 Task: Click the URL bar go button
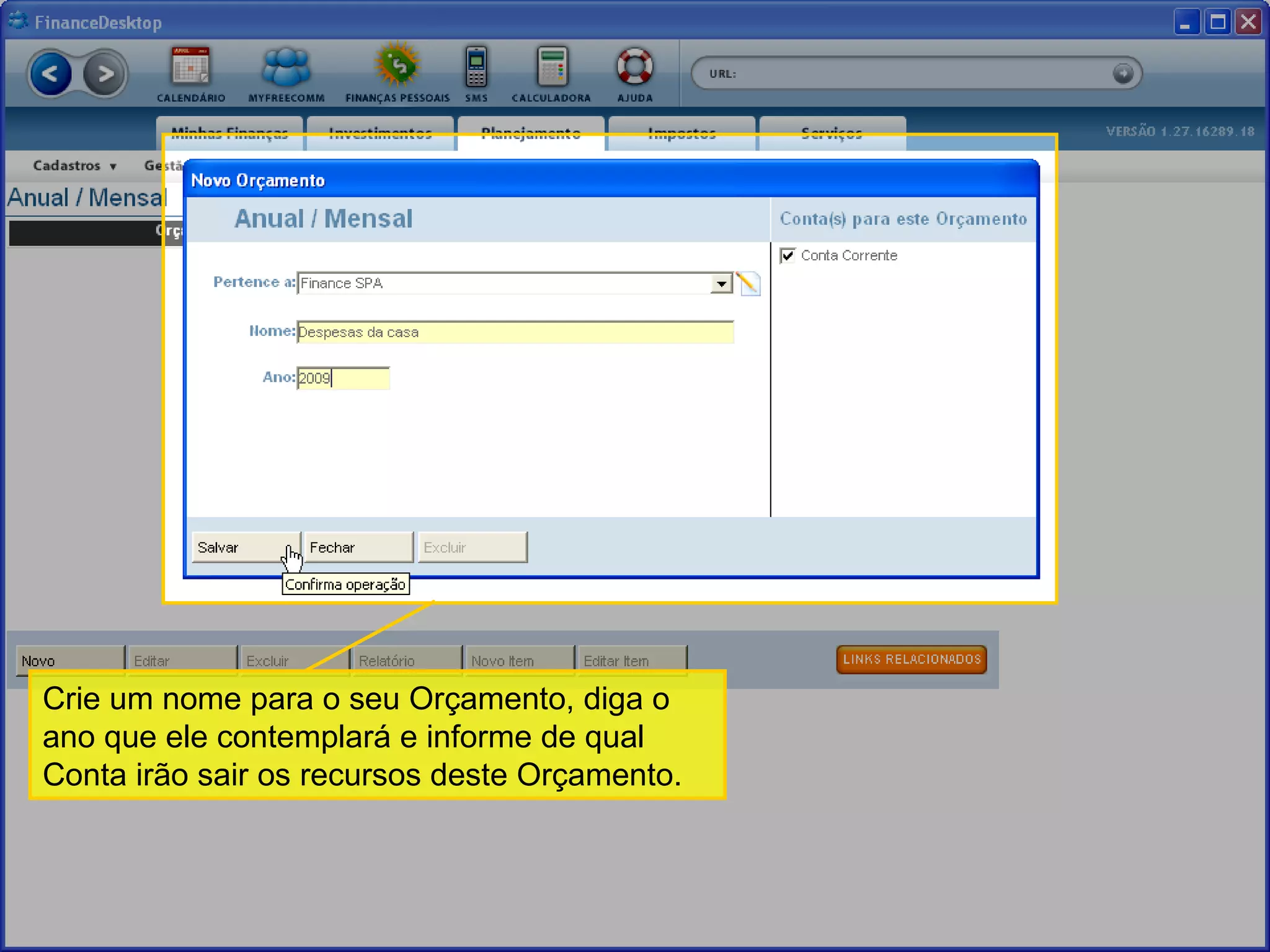(x=1122, y=74)
